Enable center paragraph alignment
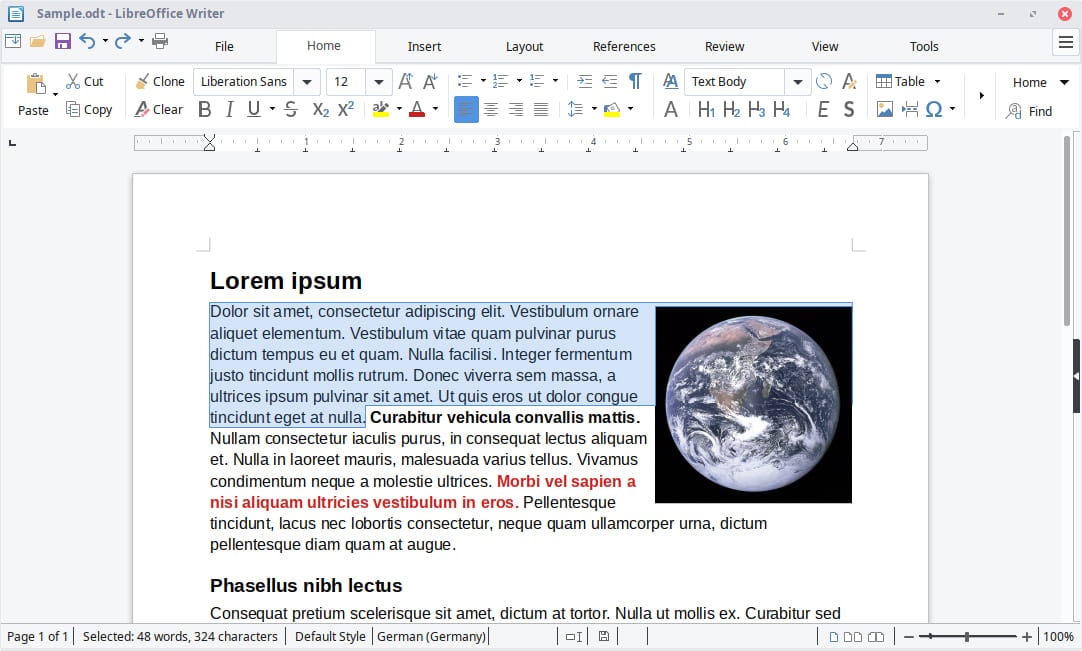 [490, 109]
